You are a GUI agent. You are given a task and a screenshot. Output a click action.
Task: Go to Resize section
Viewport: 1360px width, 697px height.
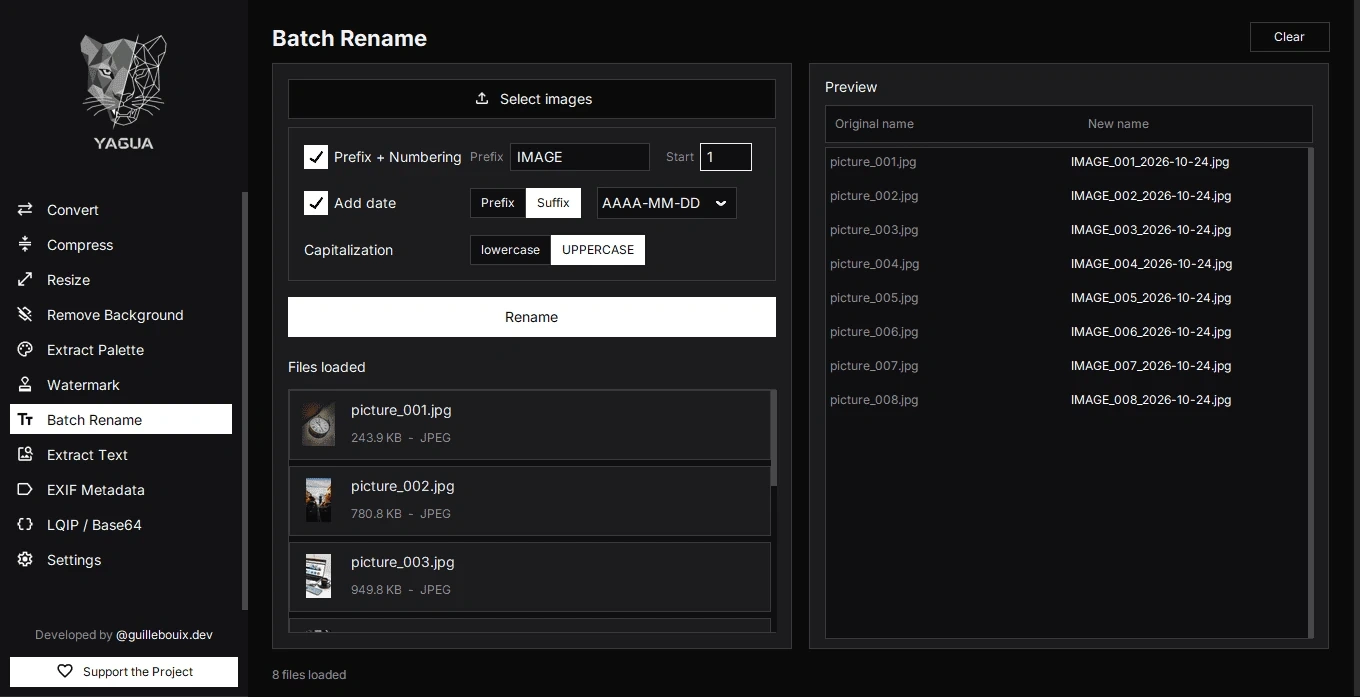121,280
